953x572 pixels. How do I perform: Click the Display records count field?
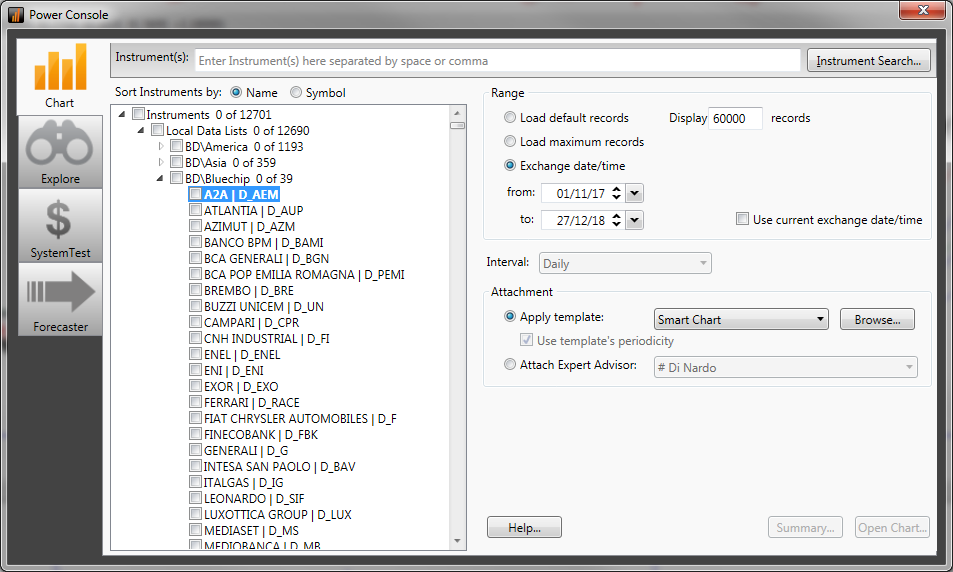pyautogui.click(x=735, y=118)
